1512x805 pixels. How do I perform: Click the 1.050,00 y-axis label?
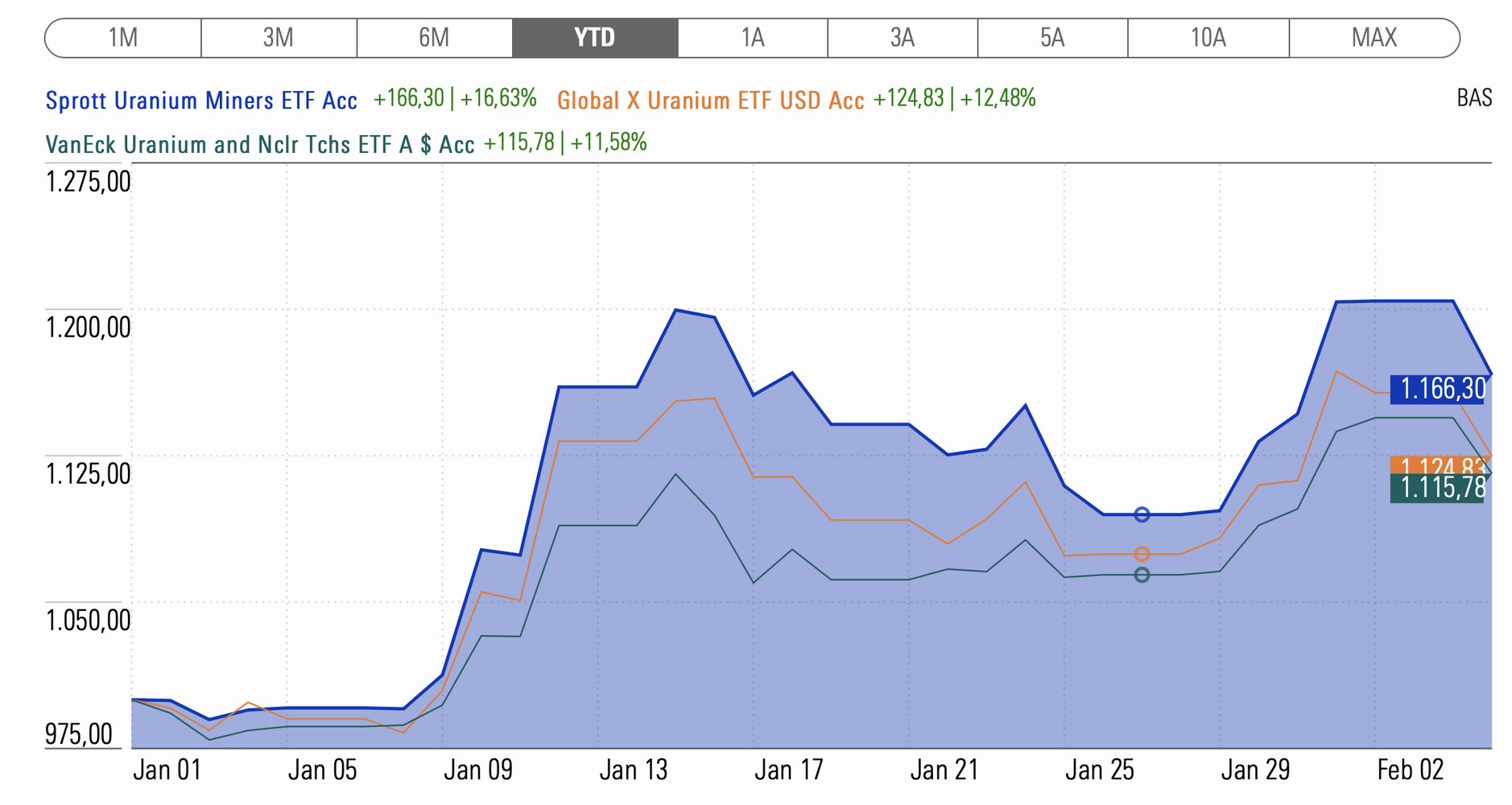tap(88, 621)
